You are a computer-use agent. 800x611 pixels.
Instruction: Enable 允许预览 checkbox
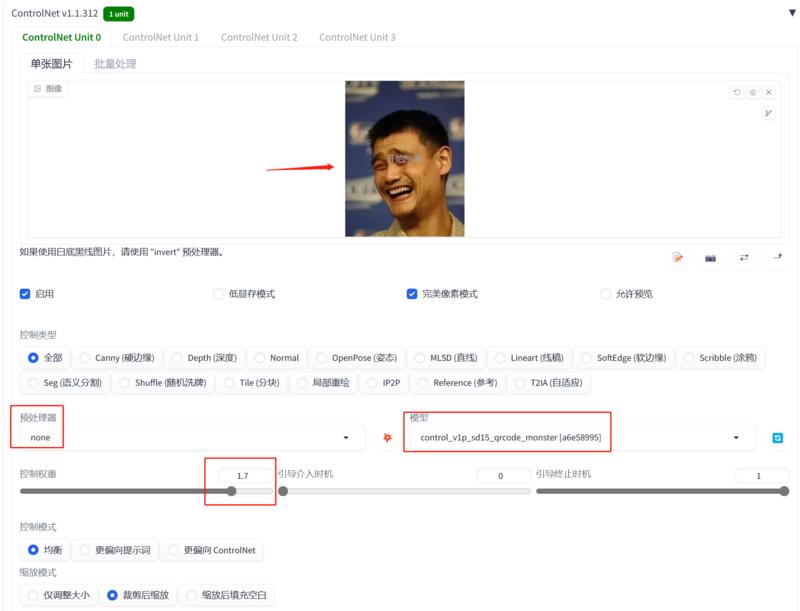click(x=606, y=294)
